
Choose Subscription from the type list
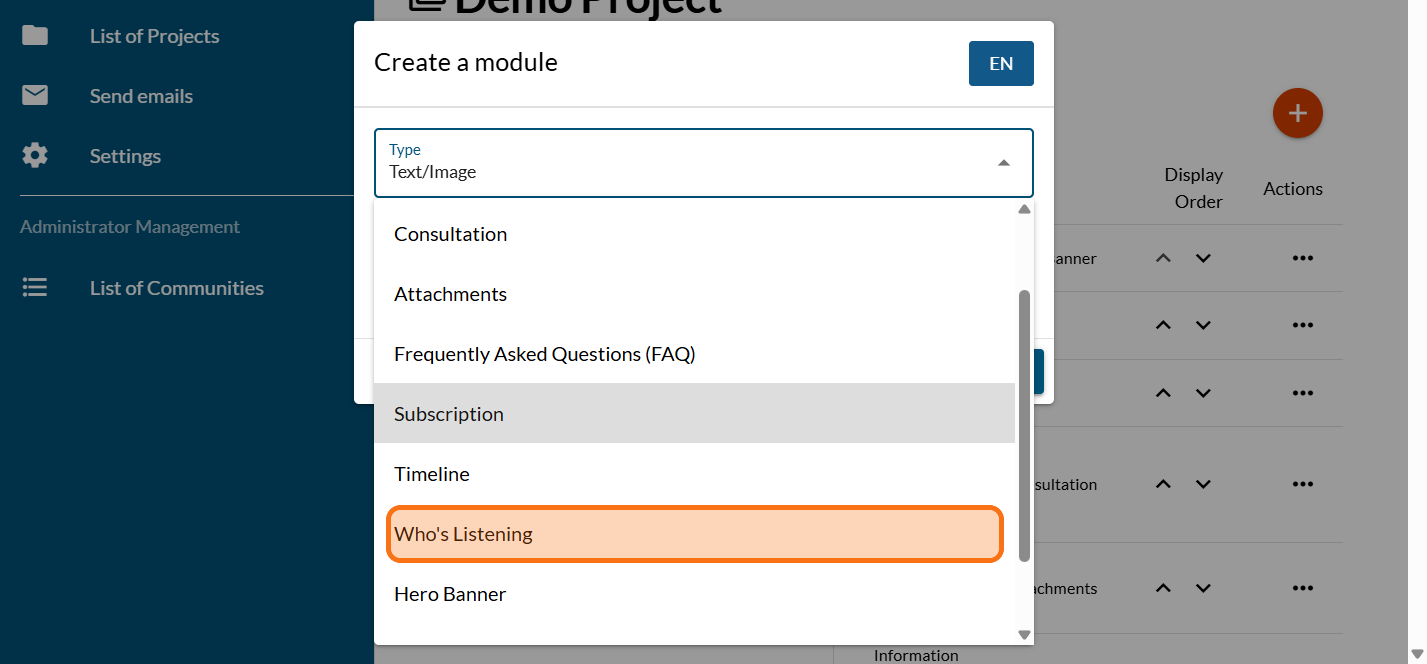[694, 414]
